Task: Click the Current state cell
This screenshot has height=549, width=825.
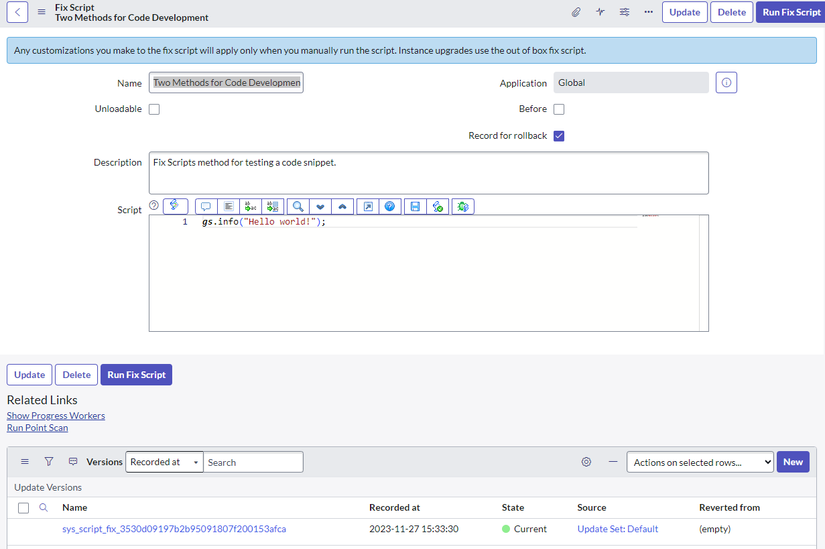Action: coord(525,529)
